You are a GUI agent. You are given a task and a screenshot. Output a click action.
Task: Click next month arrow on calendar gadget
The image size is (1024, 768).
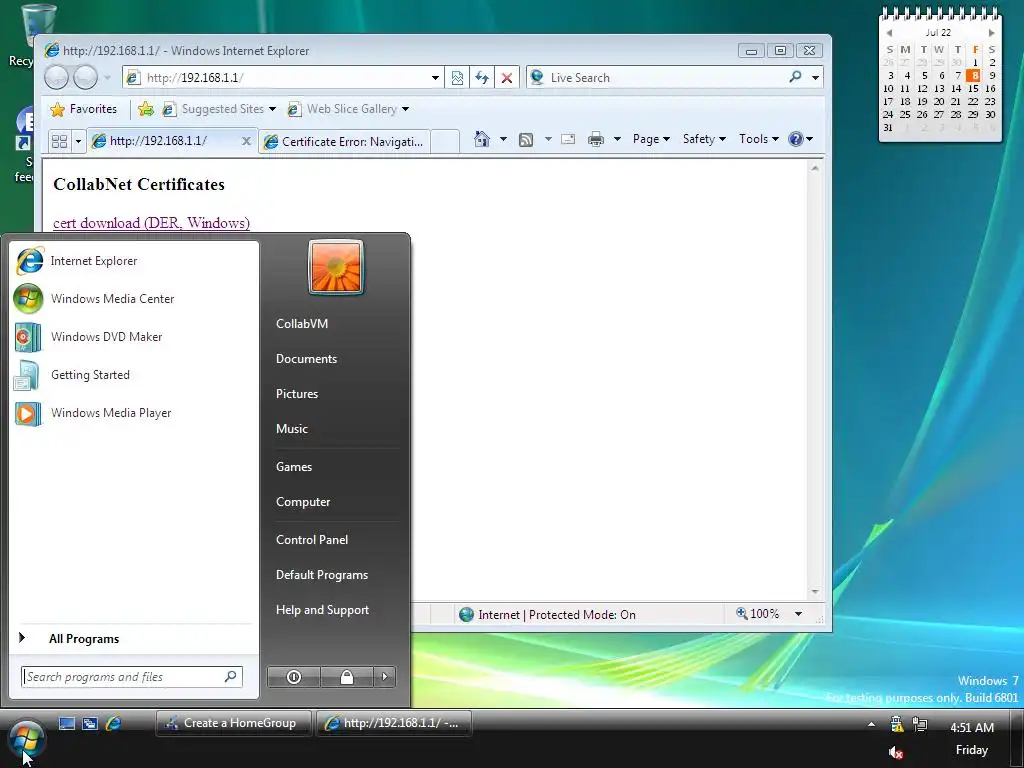[991, 33]
